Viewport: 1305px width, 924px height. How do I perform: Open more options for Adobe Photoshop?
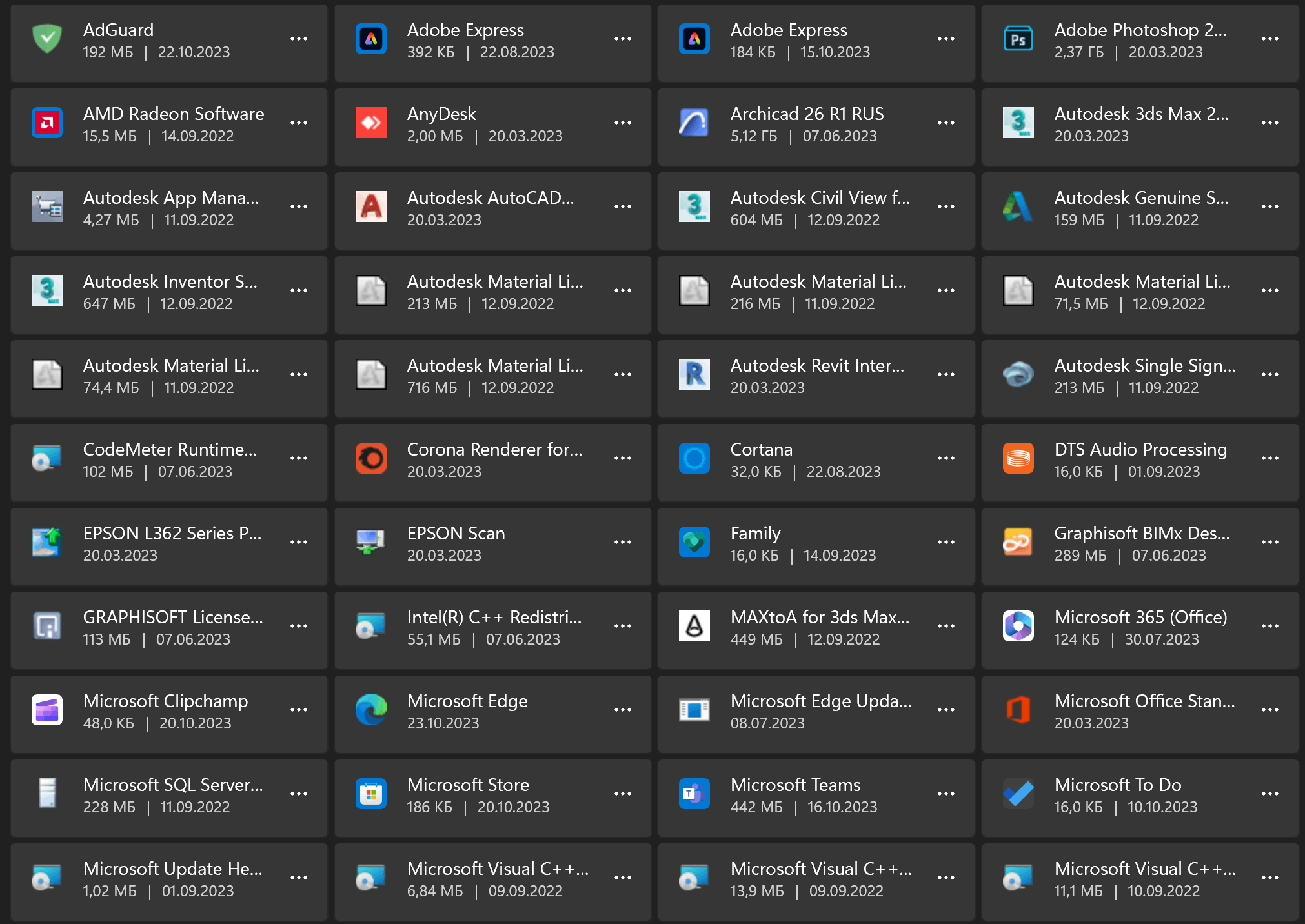coord(1270,39)
